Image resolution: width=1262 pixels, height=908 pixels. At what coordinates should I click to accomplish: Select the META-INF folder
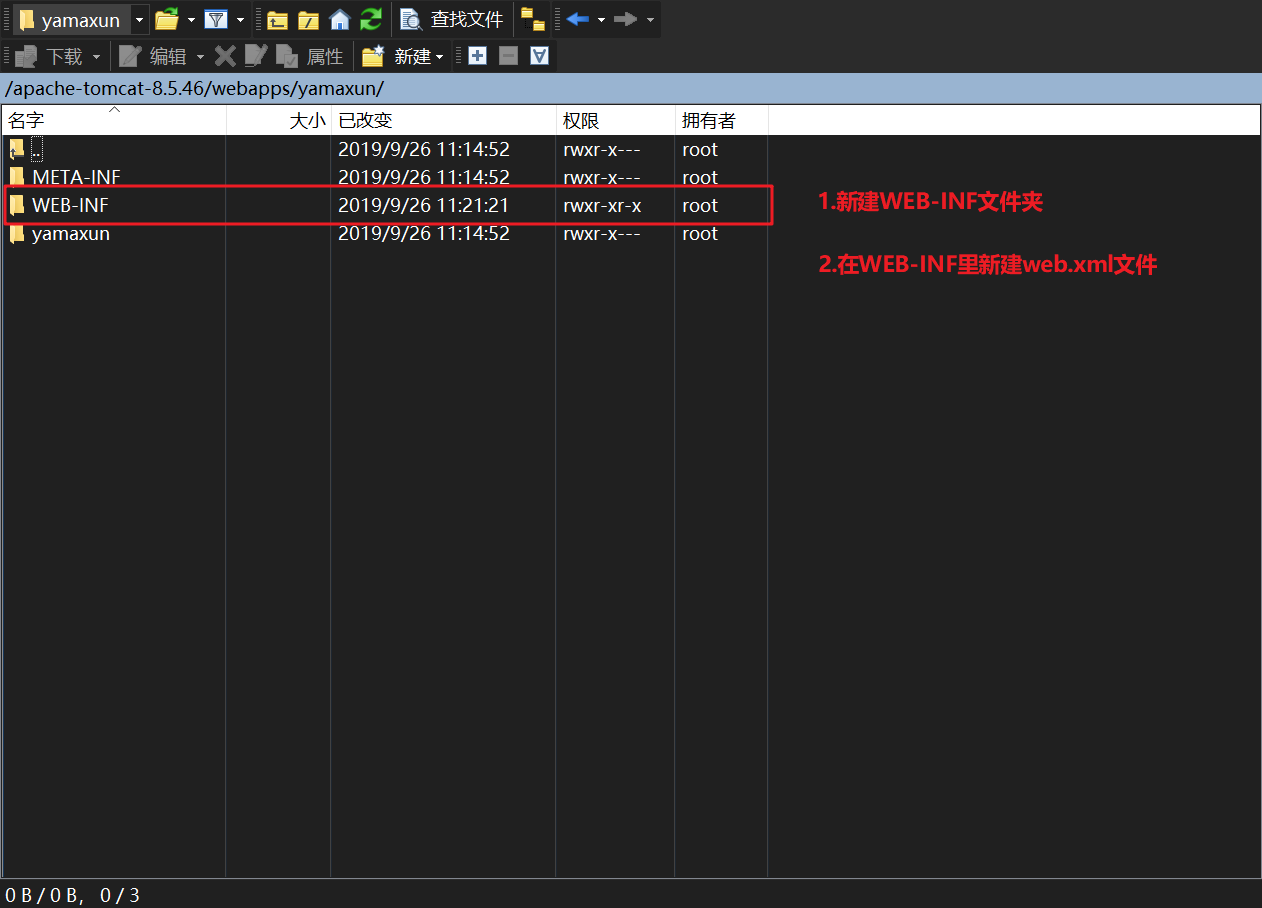[76, 177]
